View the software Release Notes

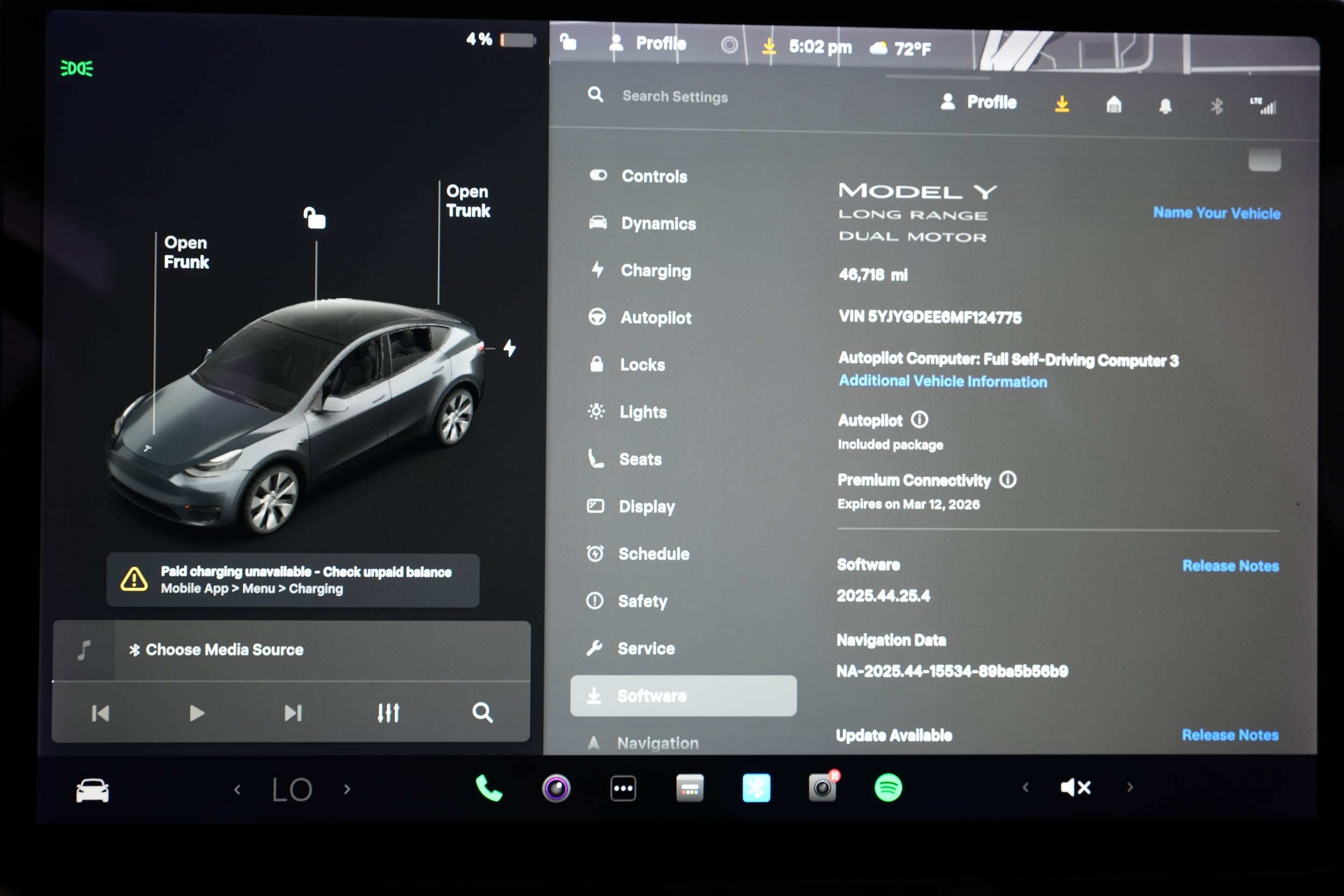(1231, 566)
